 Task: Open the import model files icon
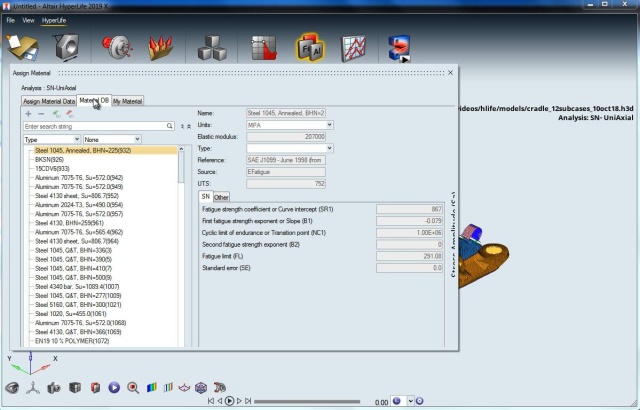pyautogui.click(x=23, y=48)
